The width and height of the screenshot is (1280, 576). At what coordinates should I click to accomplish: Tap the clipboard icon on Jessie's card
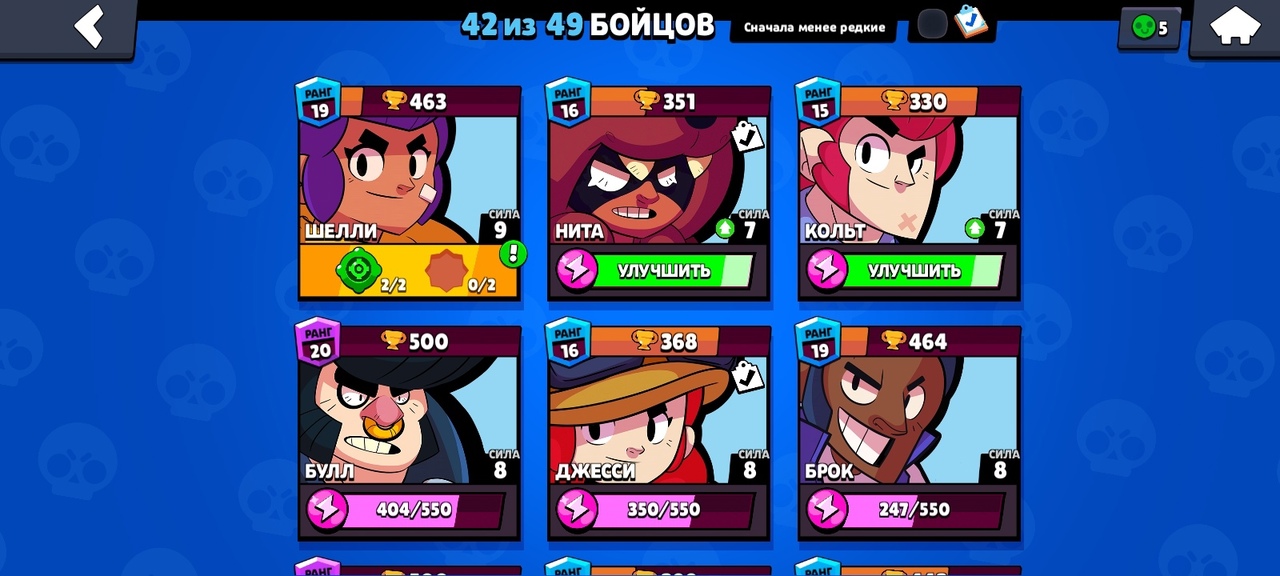point(746,376)
